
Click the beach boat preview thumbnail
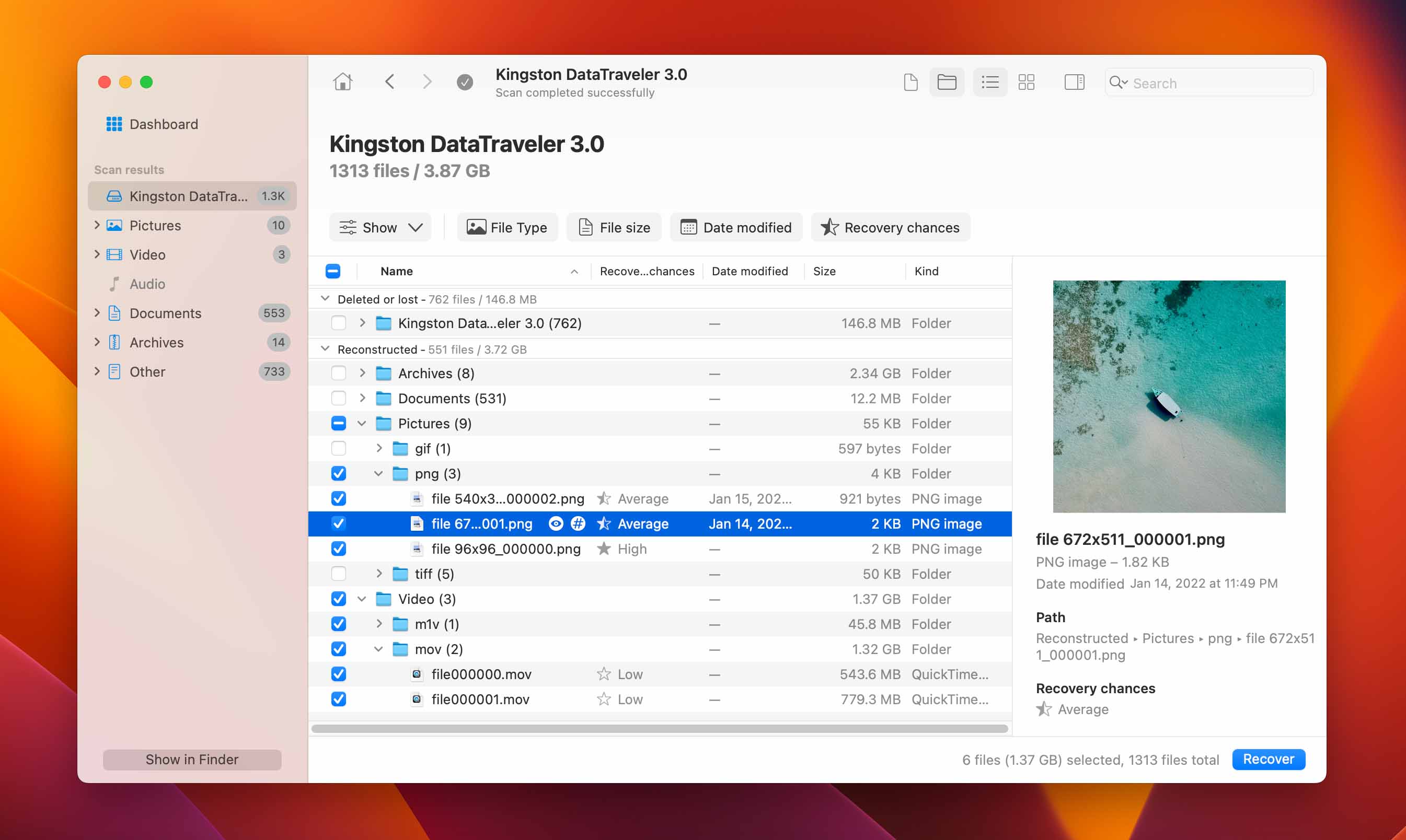point(1169,396)
